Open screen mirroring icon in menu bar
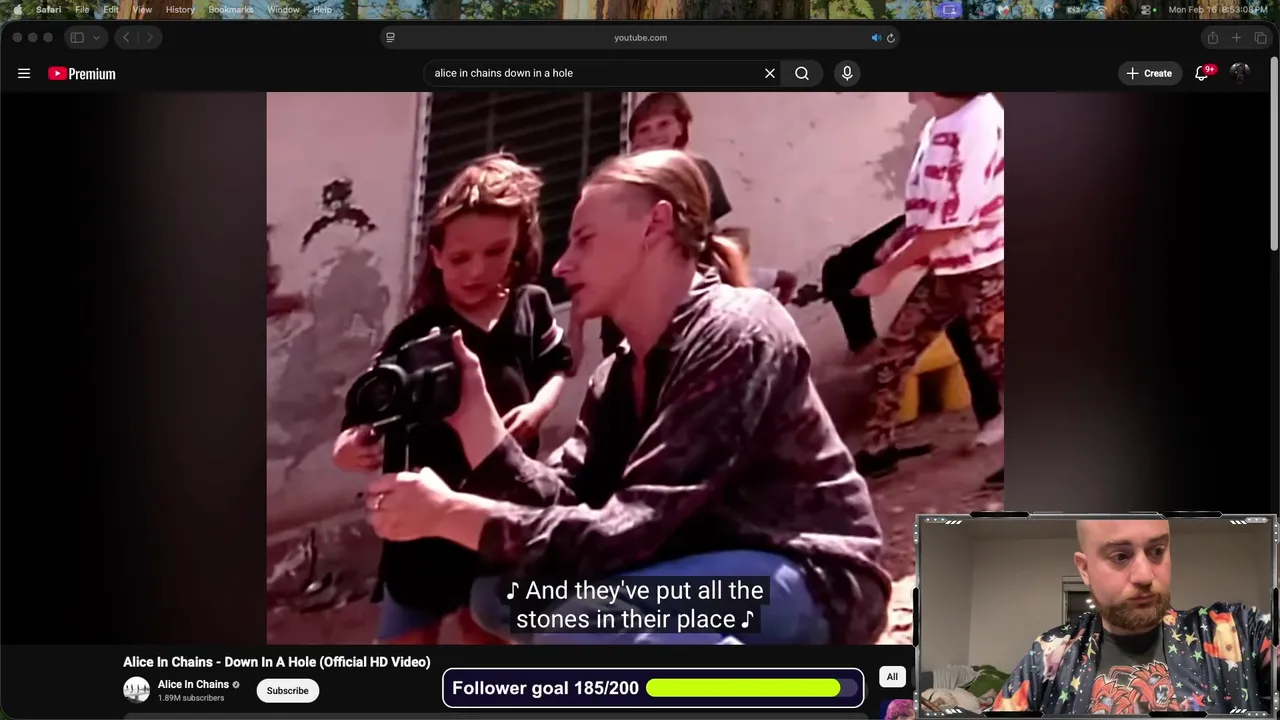1280x720 pixels. click(950, 10)
